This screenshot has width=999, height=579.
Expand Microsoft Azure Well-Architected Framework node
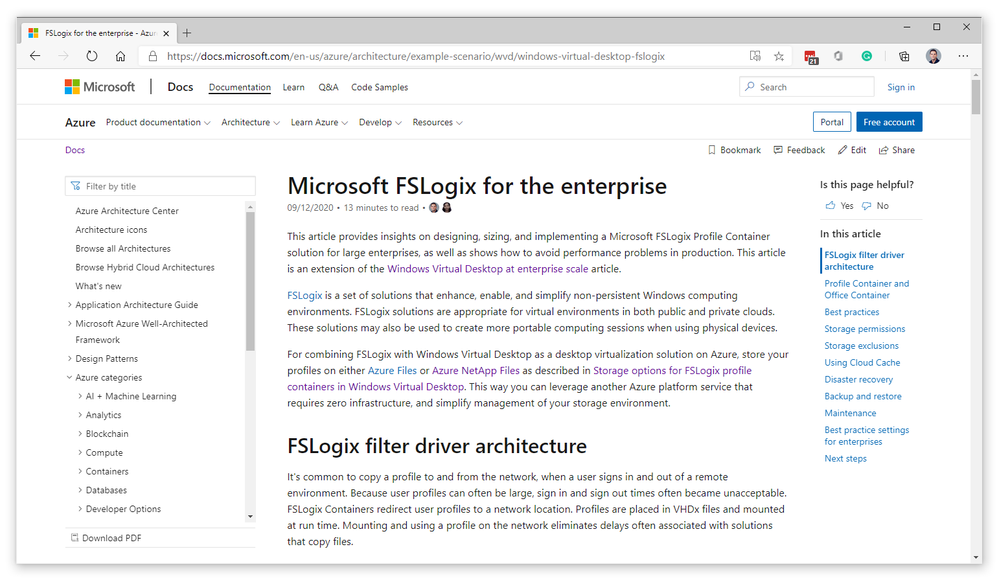69,324
